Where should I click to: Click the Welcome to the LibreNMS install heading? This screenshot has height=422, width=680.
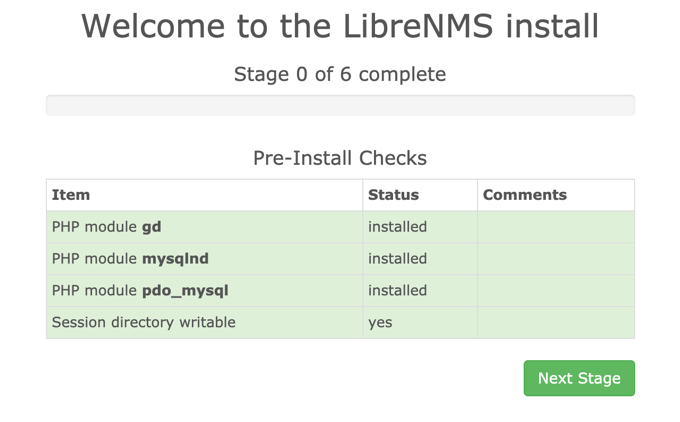pos(340,26)
